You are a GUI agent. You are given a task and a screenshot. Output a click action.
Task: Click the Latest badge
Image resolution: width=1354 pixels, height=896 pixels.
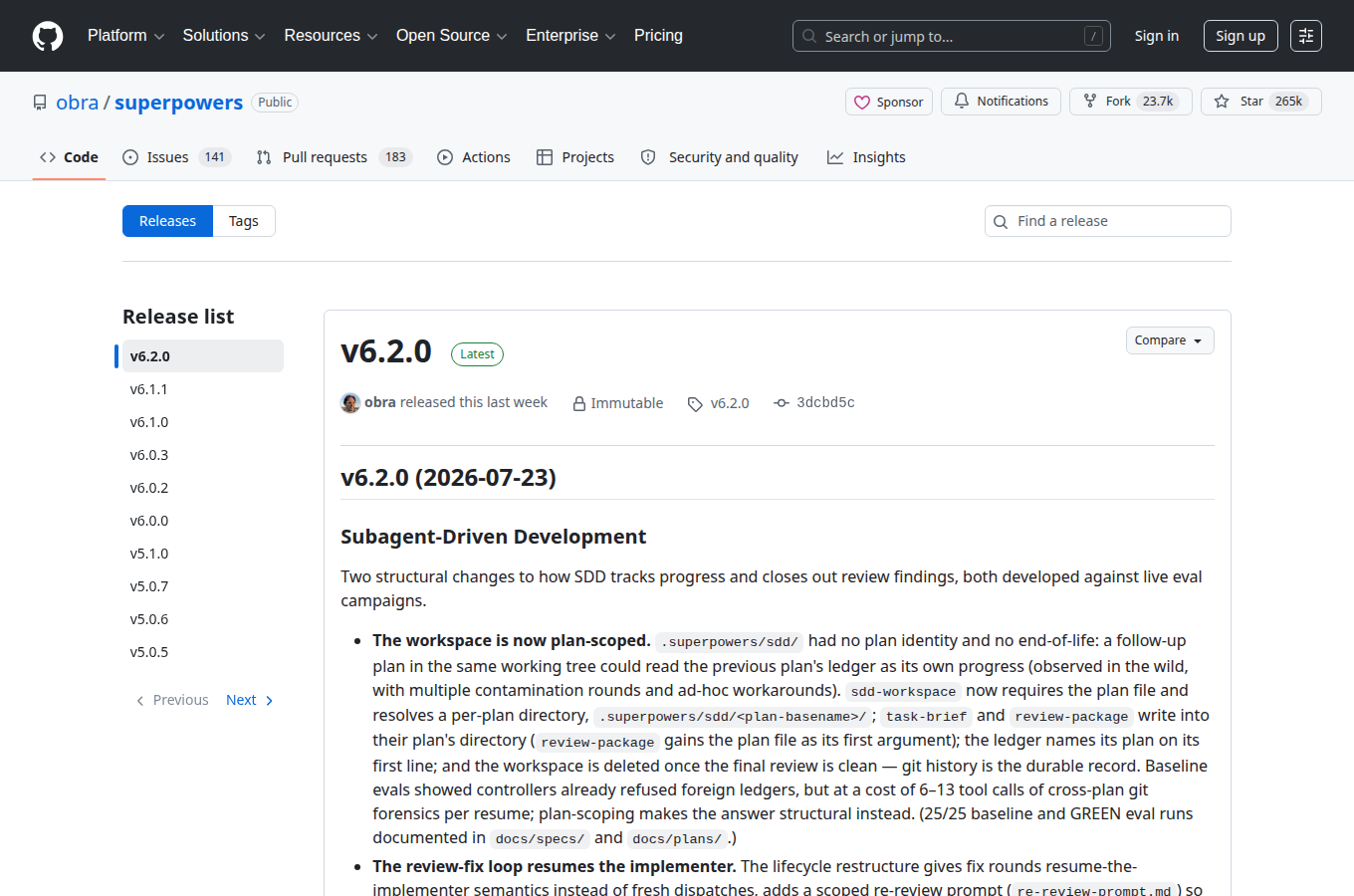(477, 354)
